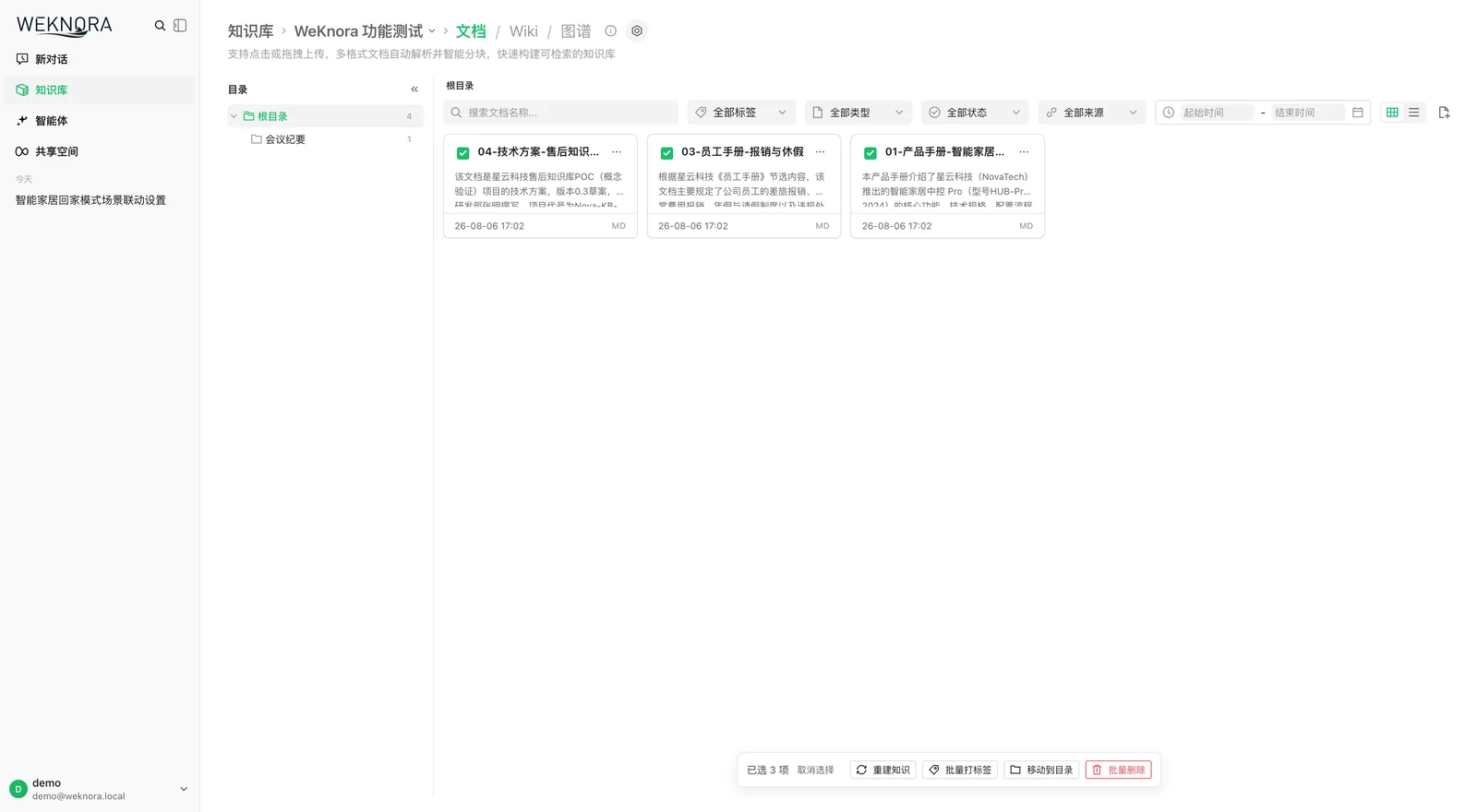Switch to list view
The height and width of the screenshot is (812, 1477).
1414,113
